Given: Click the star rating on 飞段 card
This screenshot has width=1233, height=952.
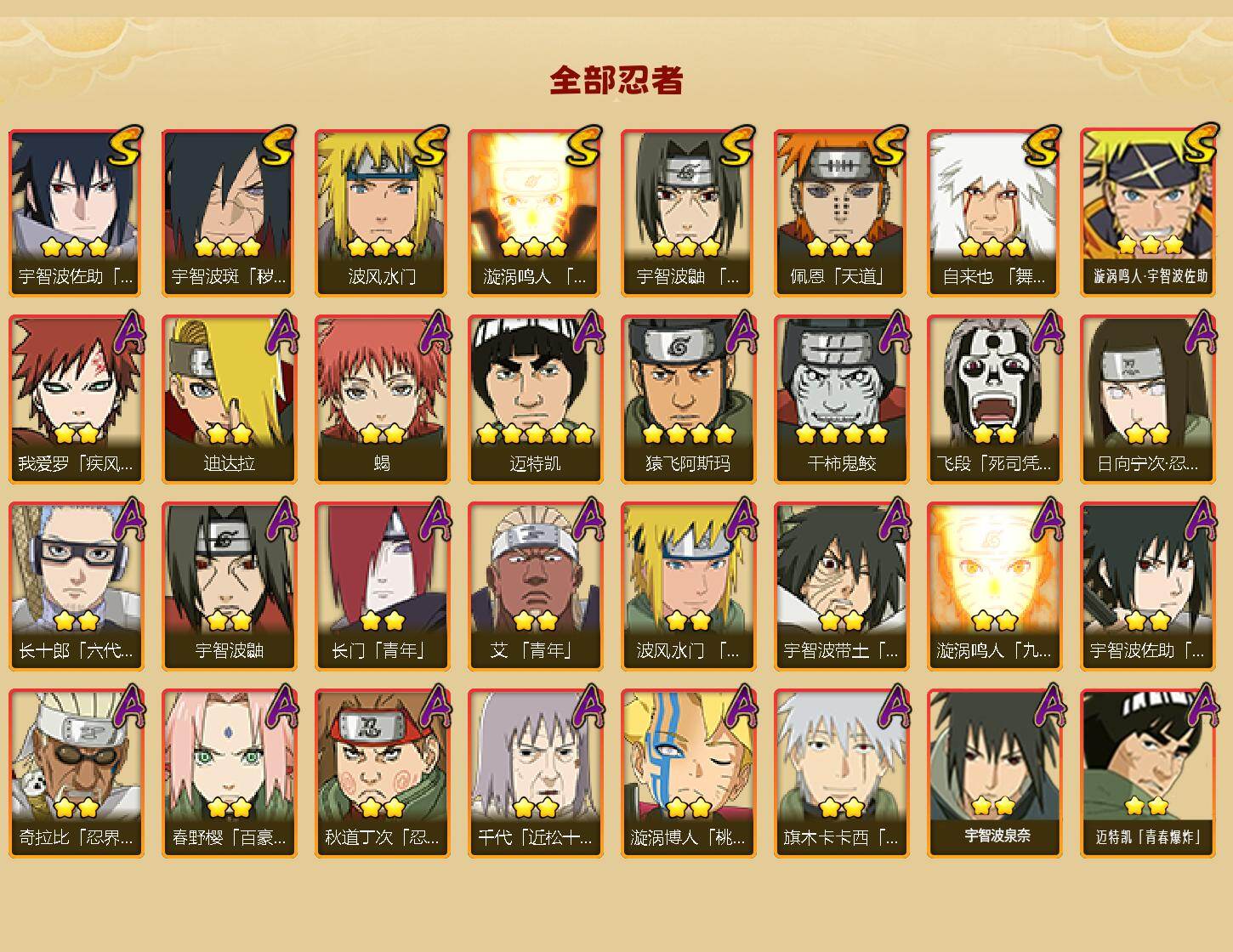Looking at the screenshot, I should (994, 434).
